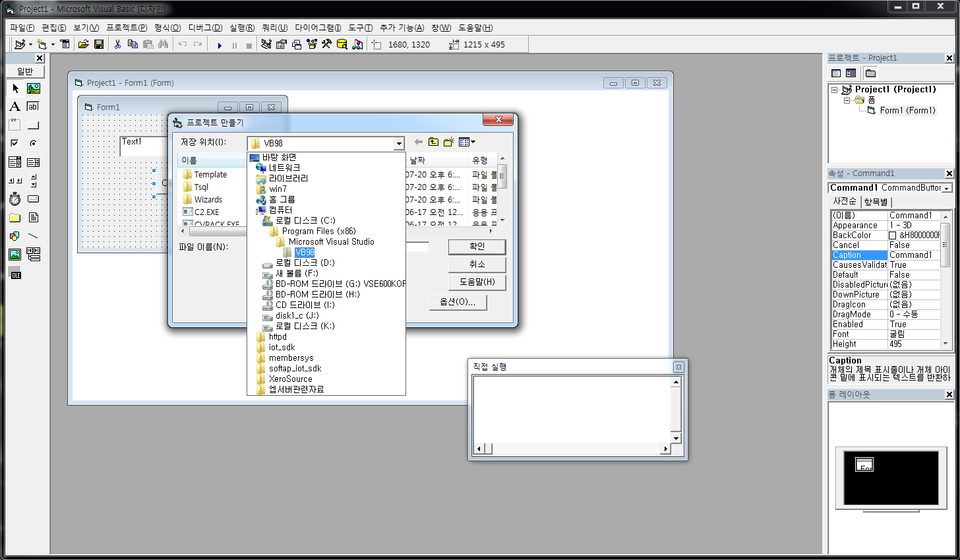This screenshot has height=560, width=960.
Task: Select the Label control tool
Action: tap(15, 106)
